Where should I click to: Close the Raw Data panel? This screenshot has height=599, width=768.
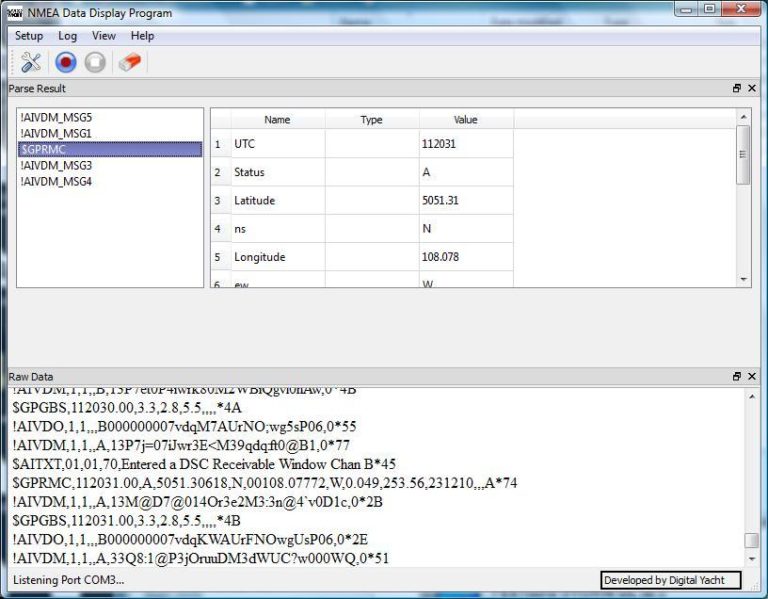752,377
